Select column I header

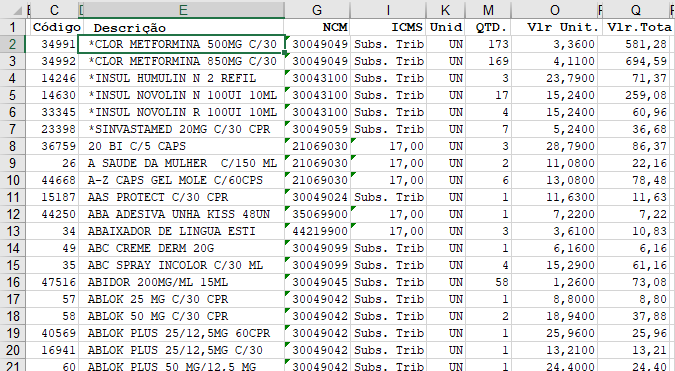pyautogui.click(x=388, y=10)
